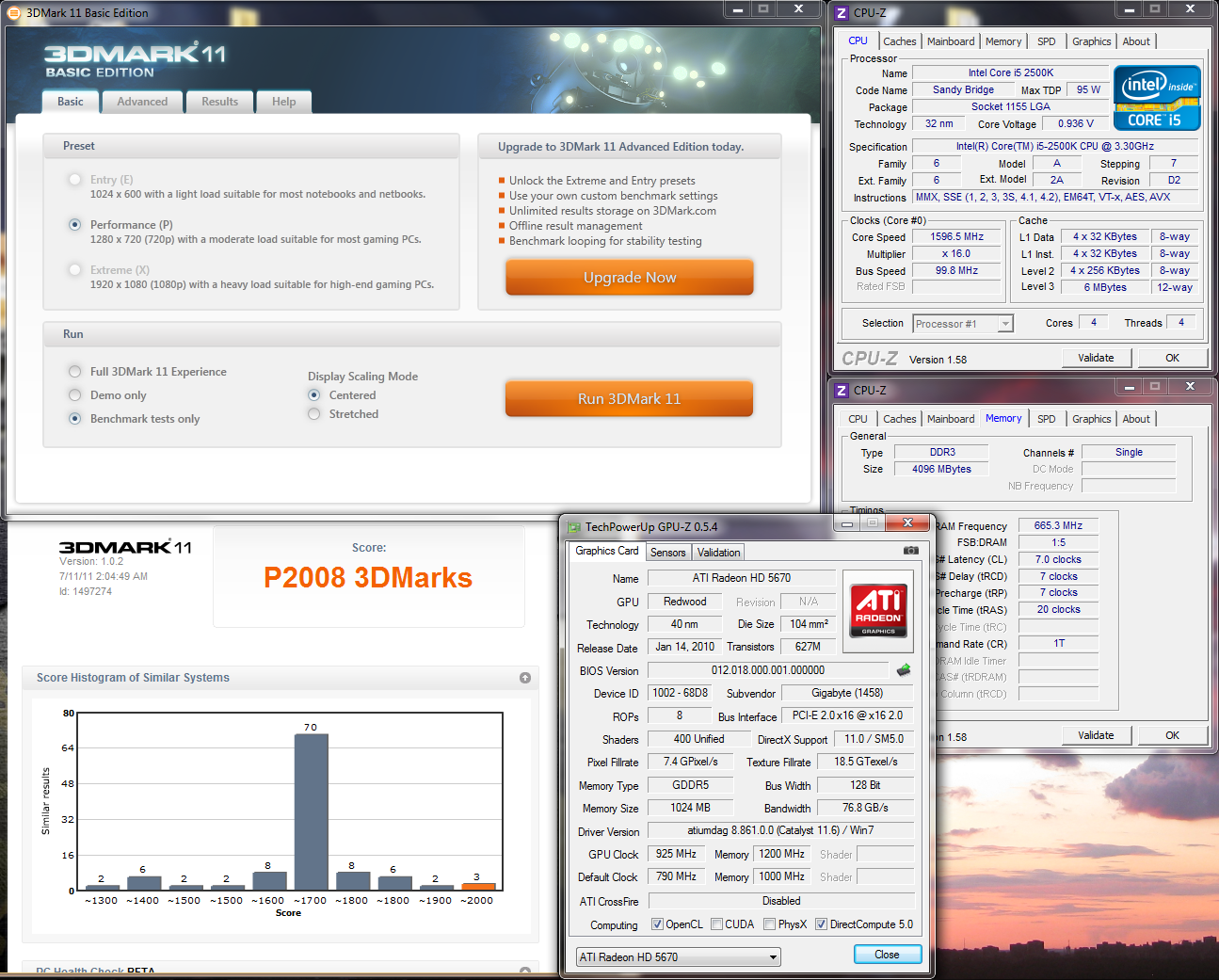Switch to Advanced tab in 3DMark 11
The image size is (1219, 980).
pyautogui.click(x=142, y=102)
